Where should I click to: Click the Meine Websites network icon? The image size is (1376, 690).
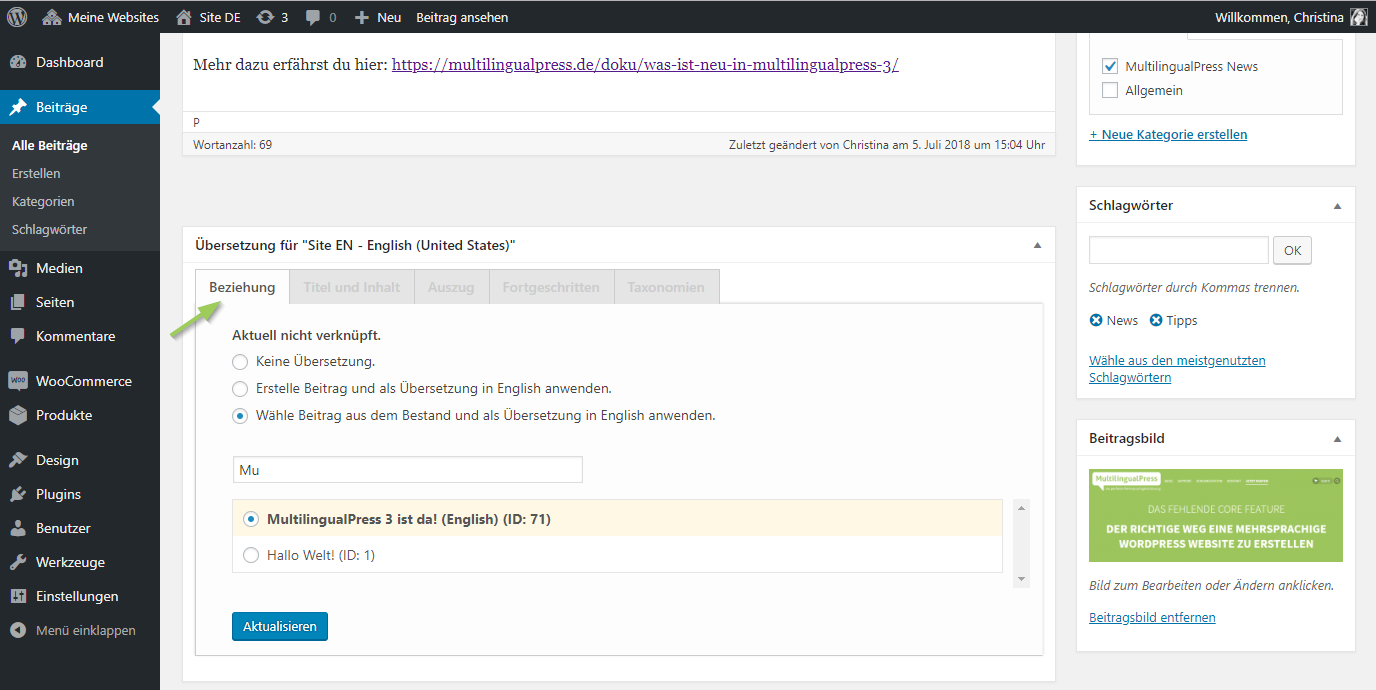tap(51, 17)
